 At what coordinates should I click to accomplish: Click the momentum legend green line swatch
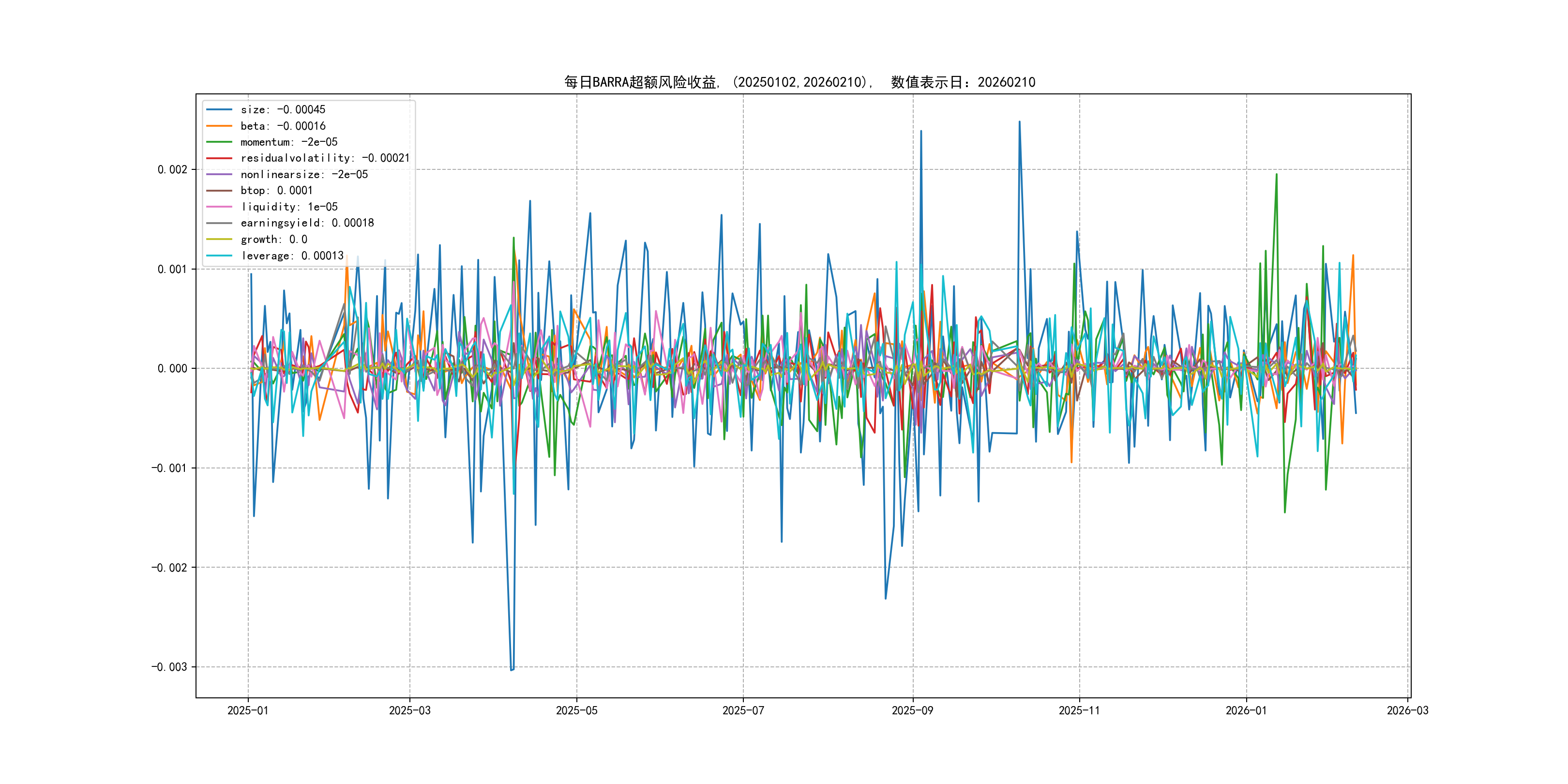coord(219,142)
